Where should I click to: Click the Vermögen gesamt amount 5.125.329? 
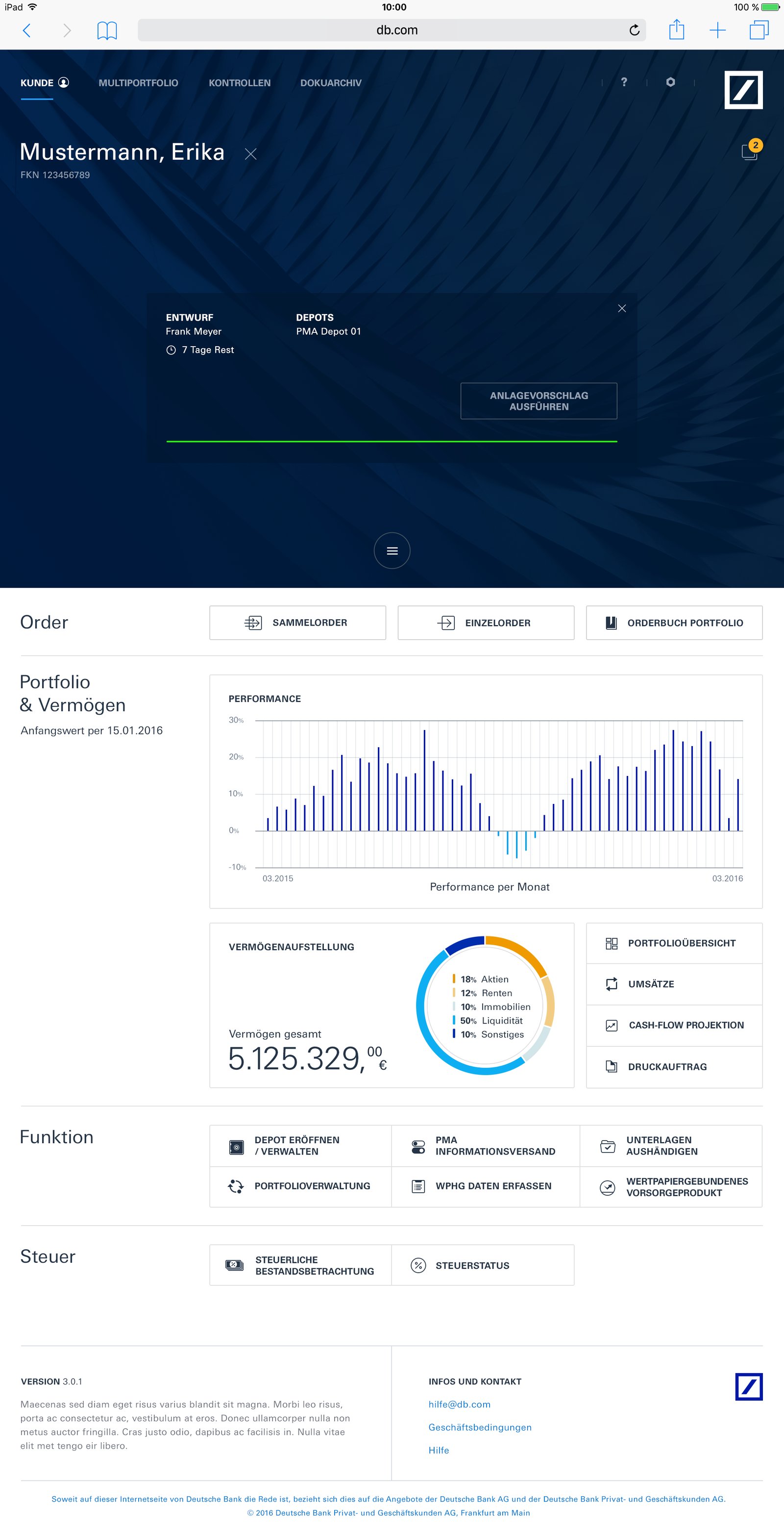[308, 1059]
